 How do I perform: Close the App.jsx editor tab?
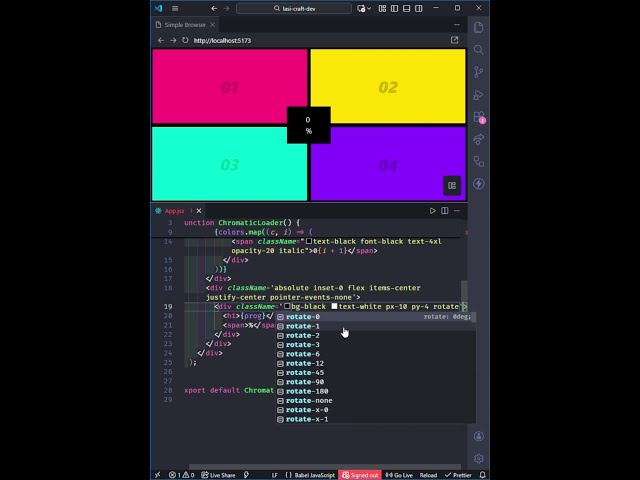point(199,211)
